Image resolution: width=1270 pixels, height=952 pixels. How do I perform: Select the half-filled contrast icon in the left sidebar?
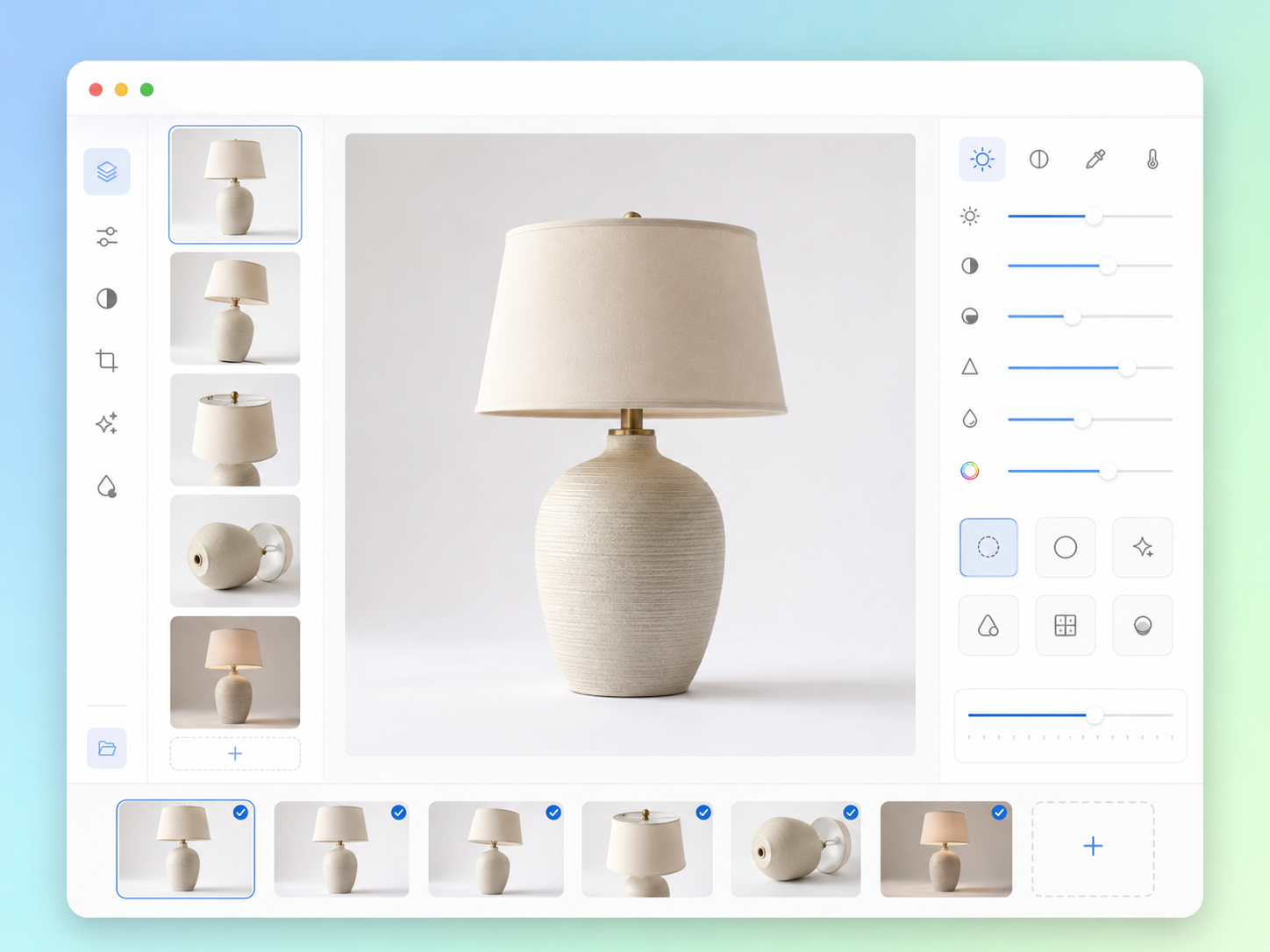tap(107, 299)
